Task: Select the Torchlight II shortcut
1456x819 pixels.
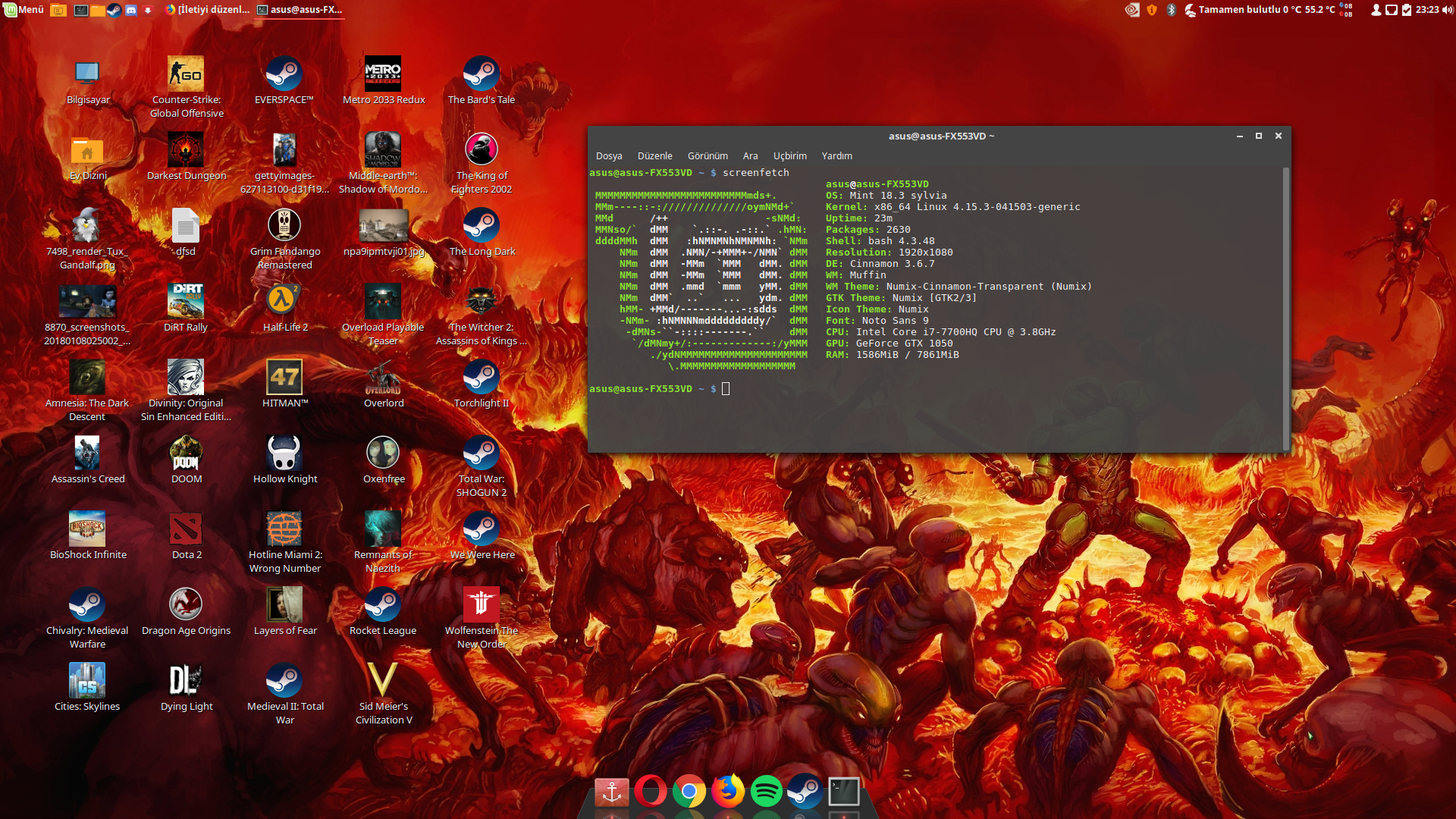Action: pos(482,384)
